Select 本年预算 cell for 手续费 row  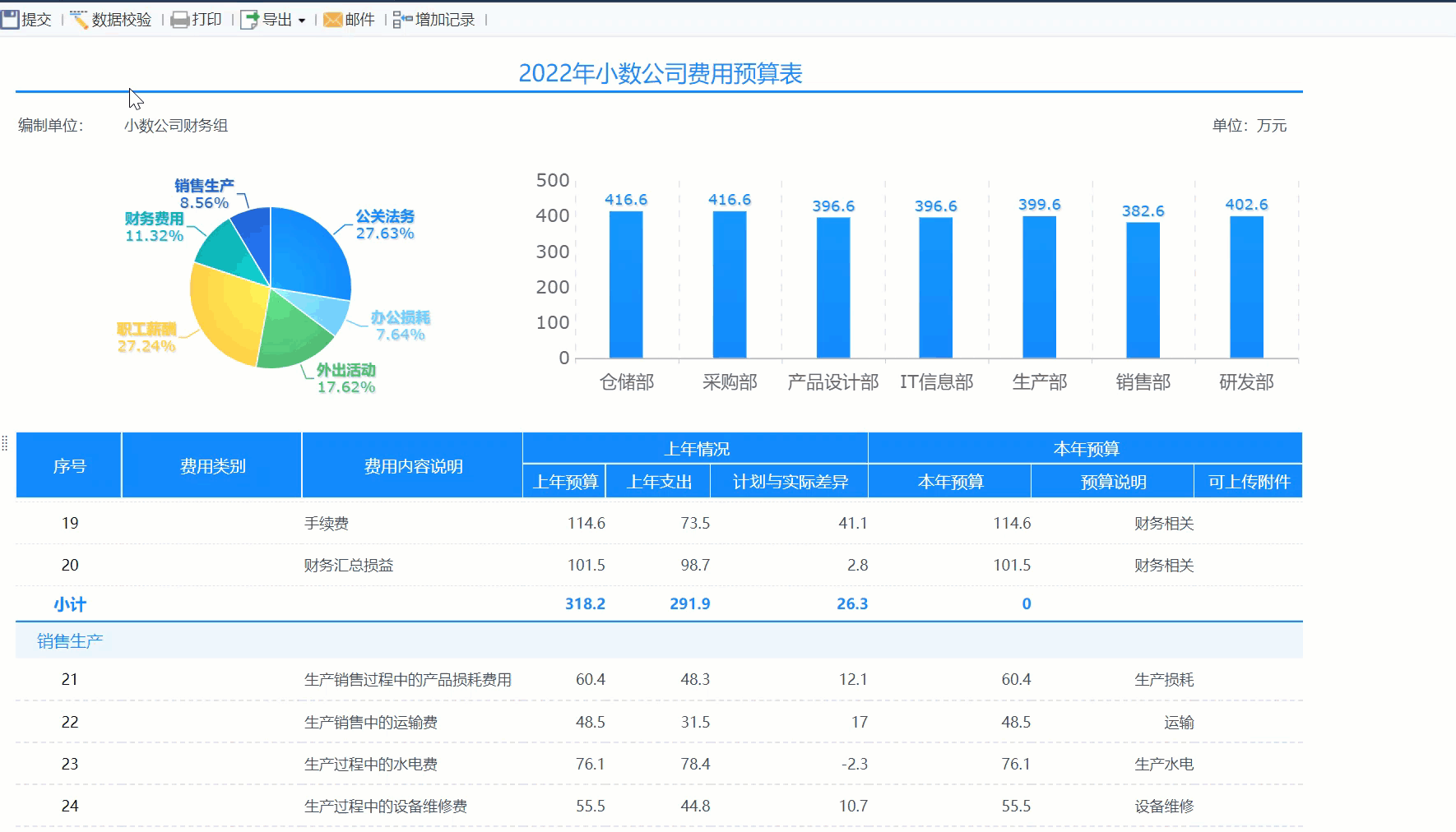pos(1011,524)
